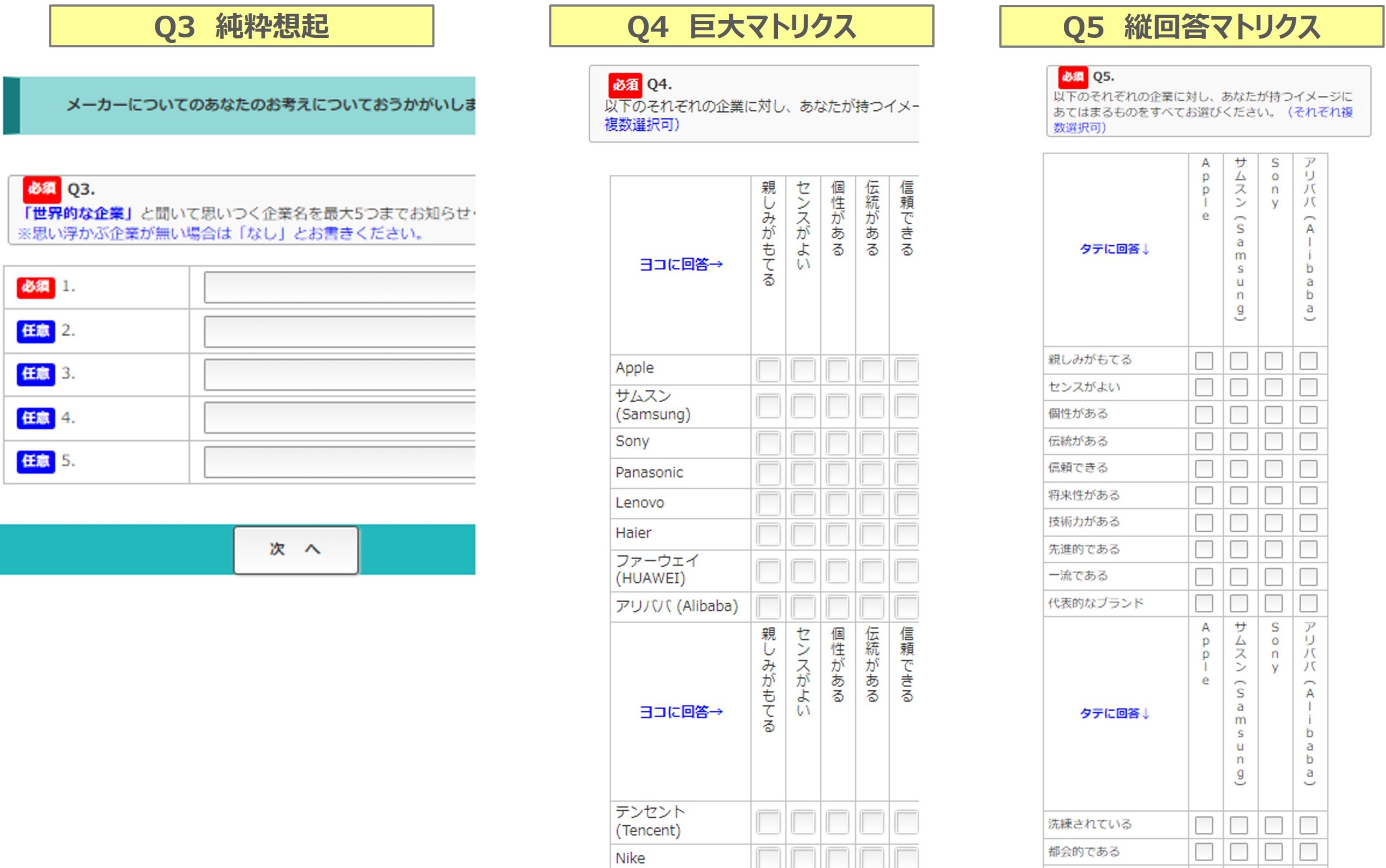Check Sony's センスがよい box in Q4
Screen dimensions: 1386x868
802,443
